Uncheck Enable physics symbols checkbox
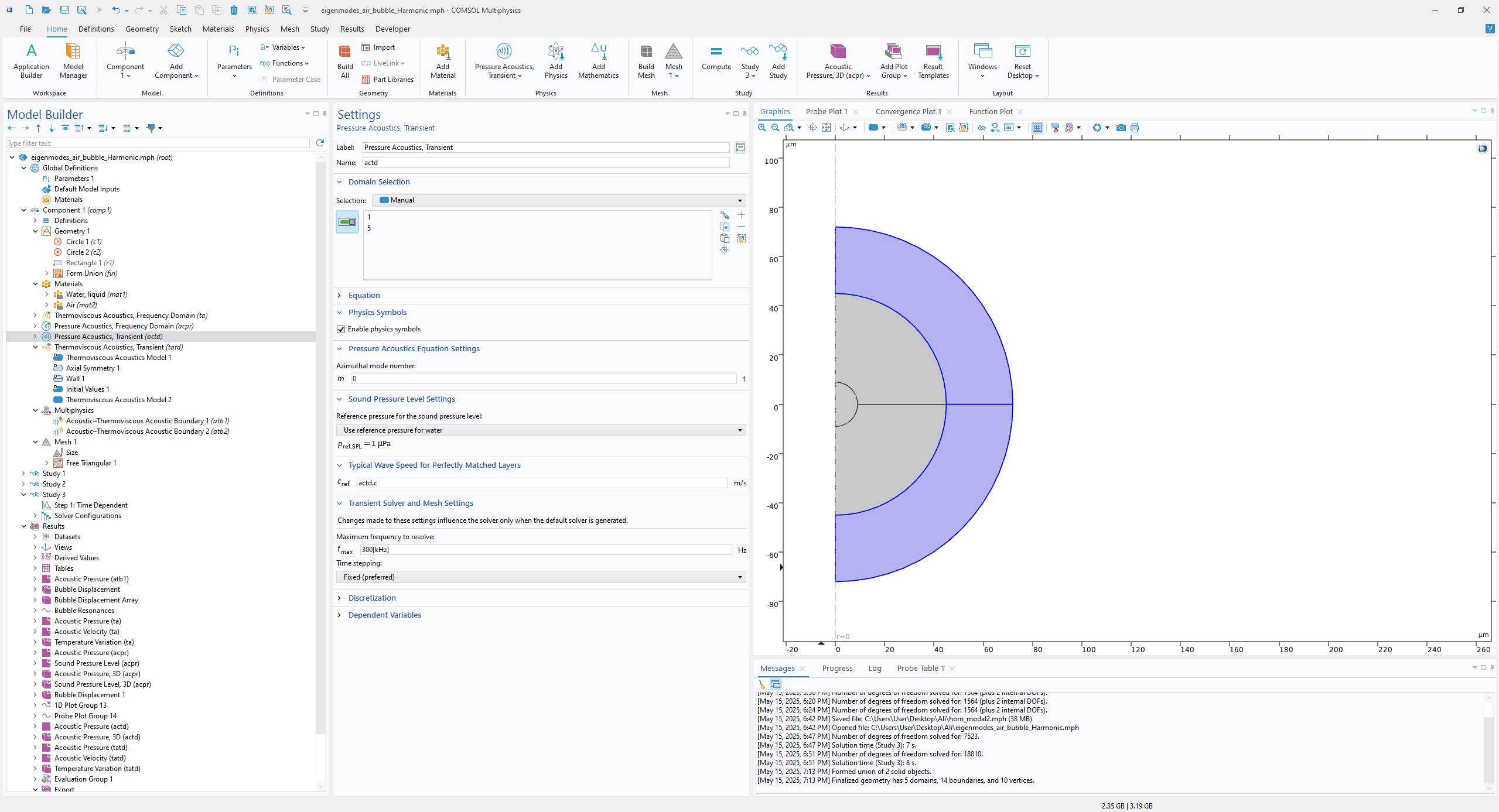Viewport: 1499px width, 812px height. pos(341,329)
